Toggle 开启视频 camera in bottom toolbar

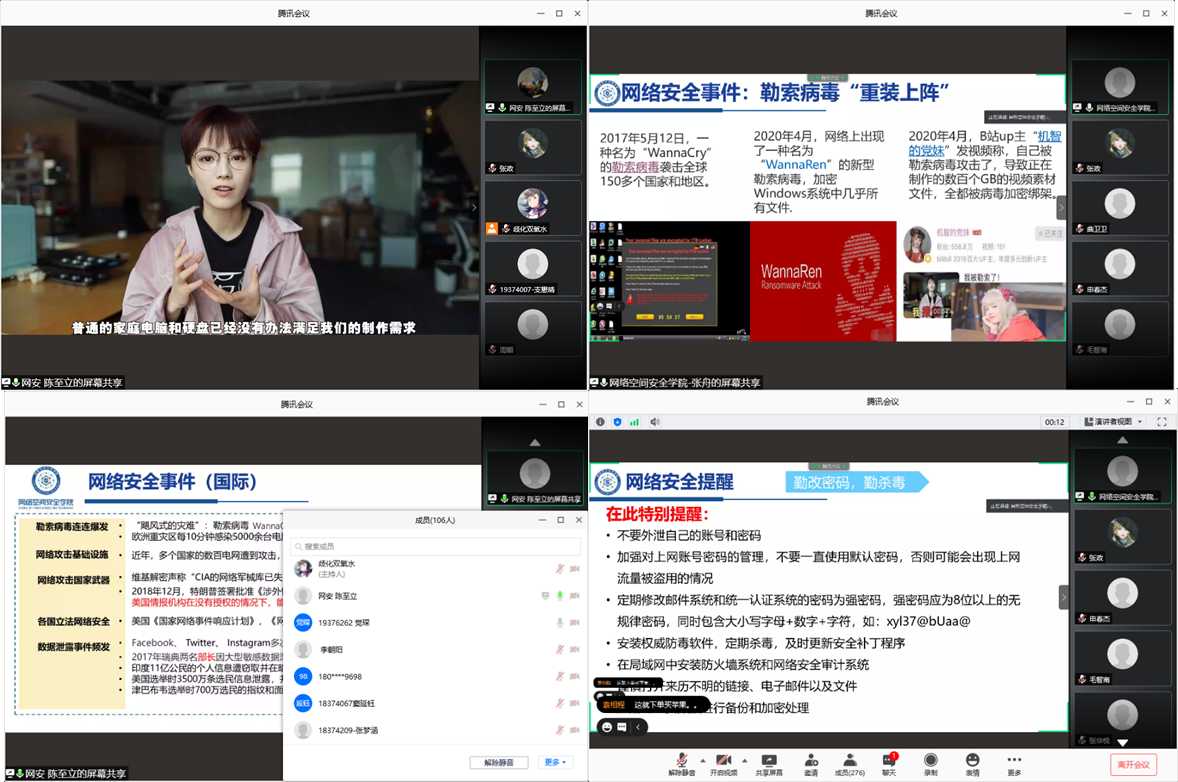723,760
